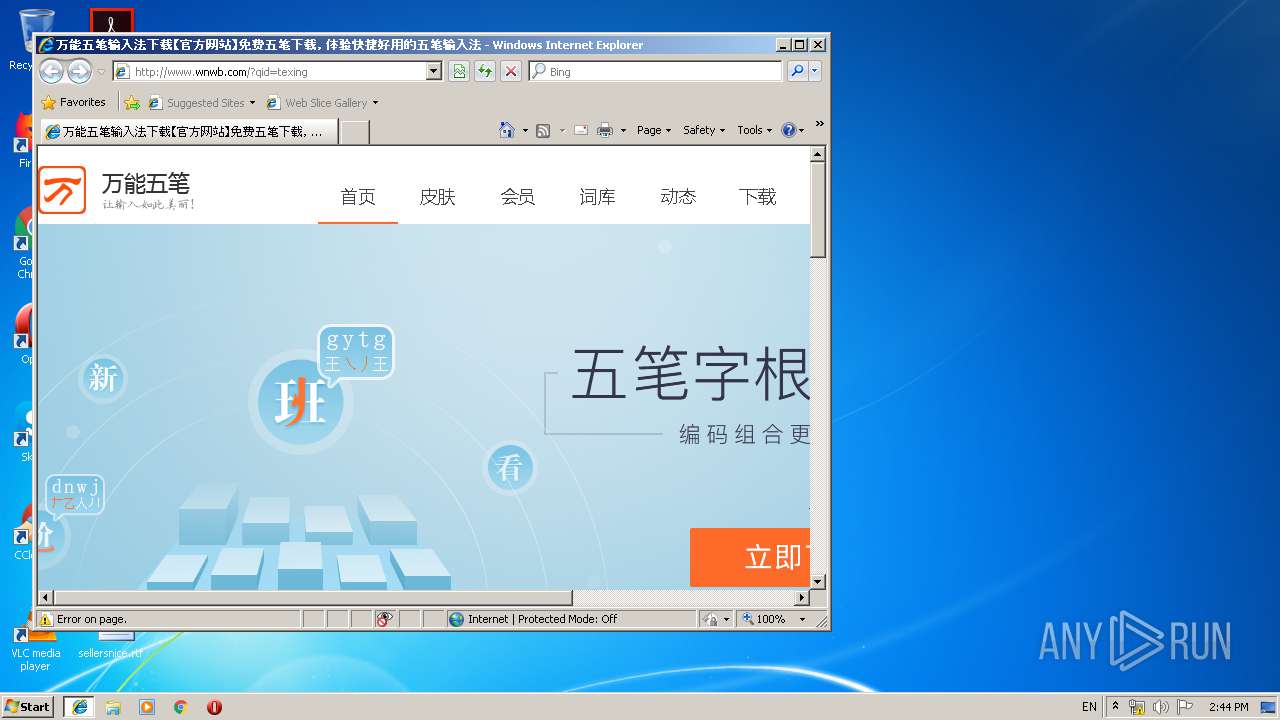
Task: Open the Tools menu
Action: pos(755,130)
